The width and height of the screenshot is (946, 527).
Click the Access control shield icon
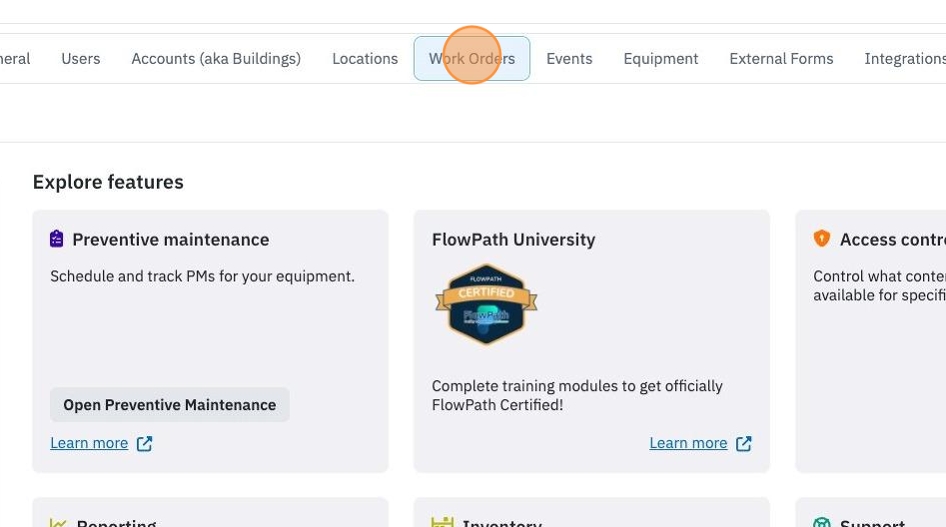click(821, 238)
